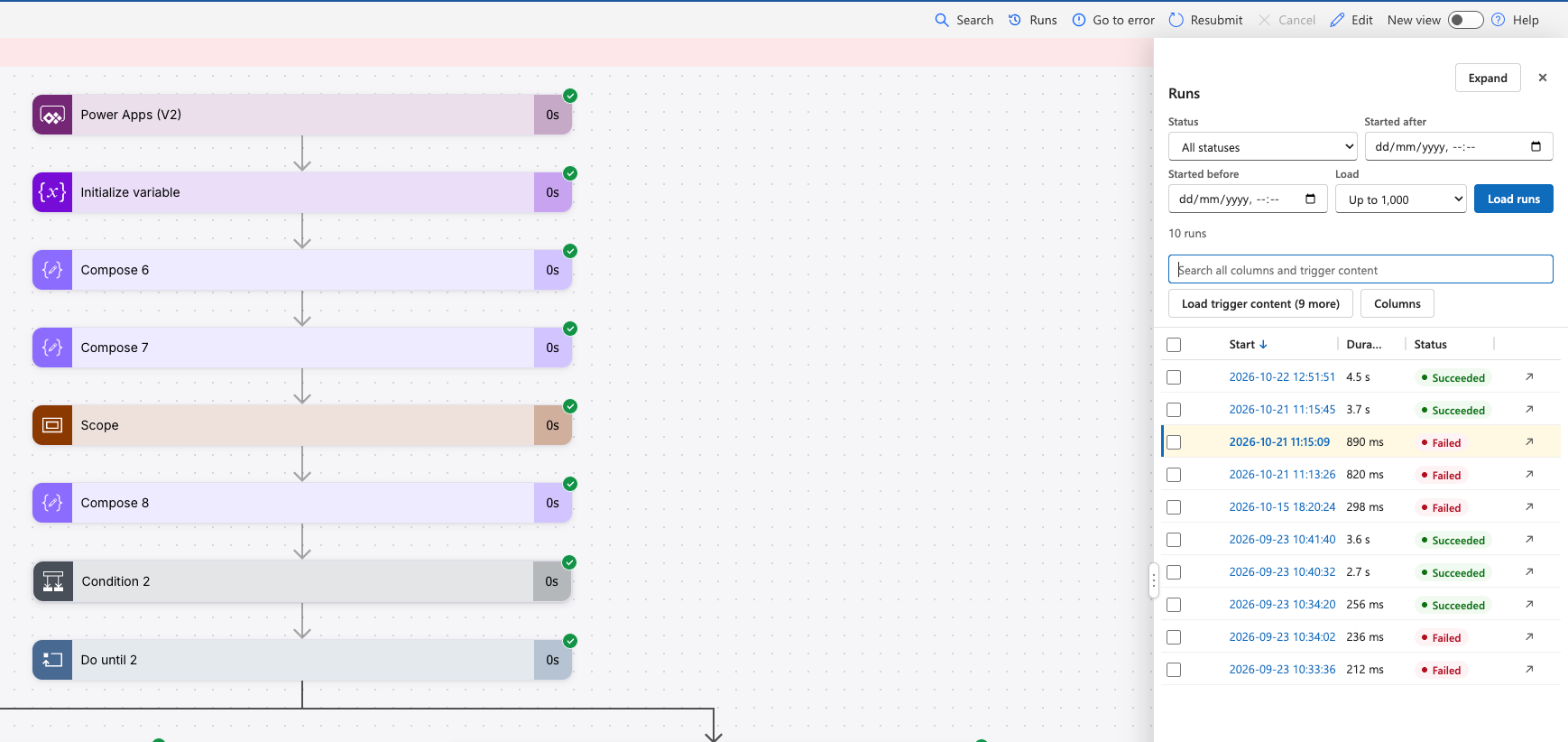
Task: Open run link 2026-09-23 10:40:32
Action: [x=1282, y=572]
